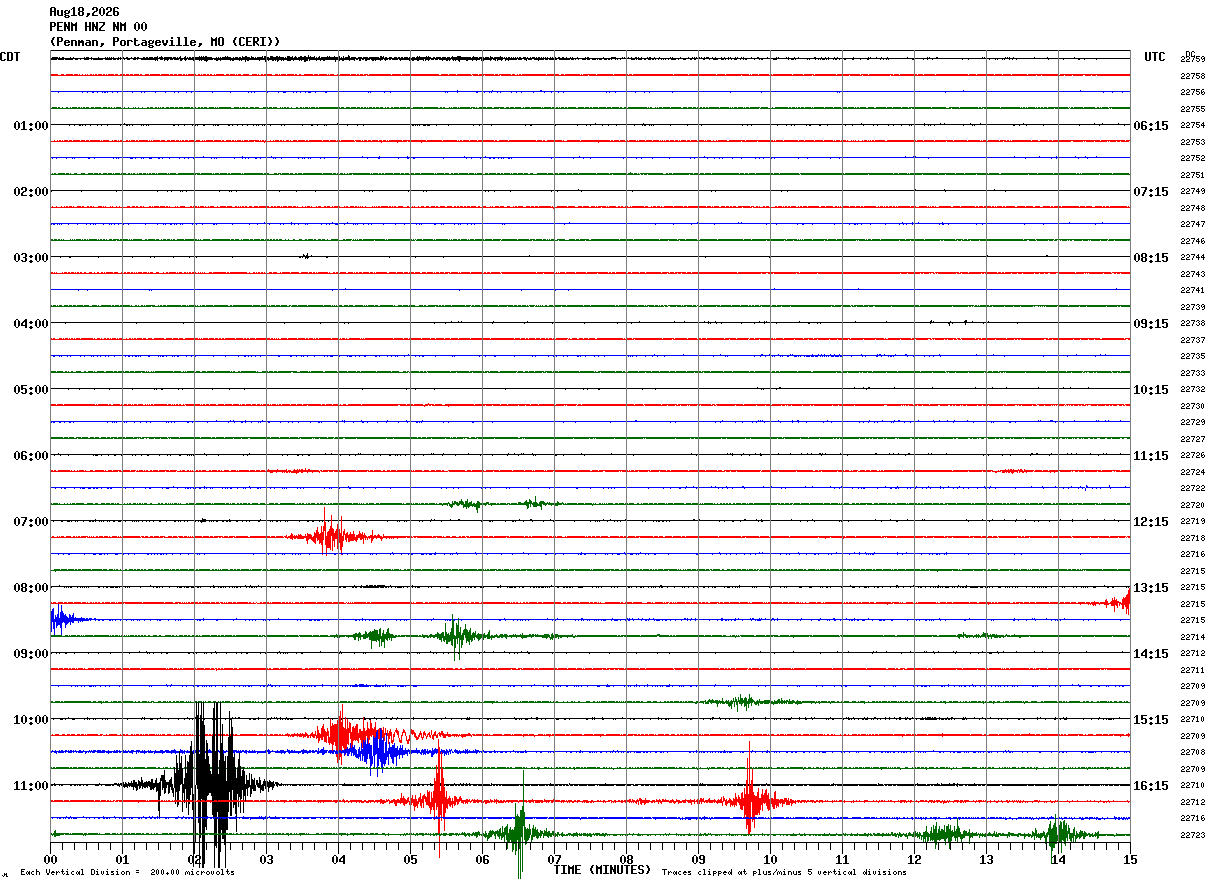Click the CDT column header
The width and height of the screenshot is (1210, 886).
[x=10, y=57]
